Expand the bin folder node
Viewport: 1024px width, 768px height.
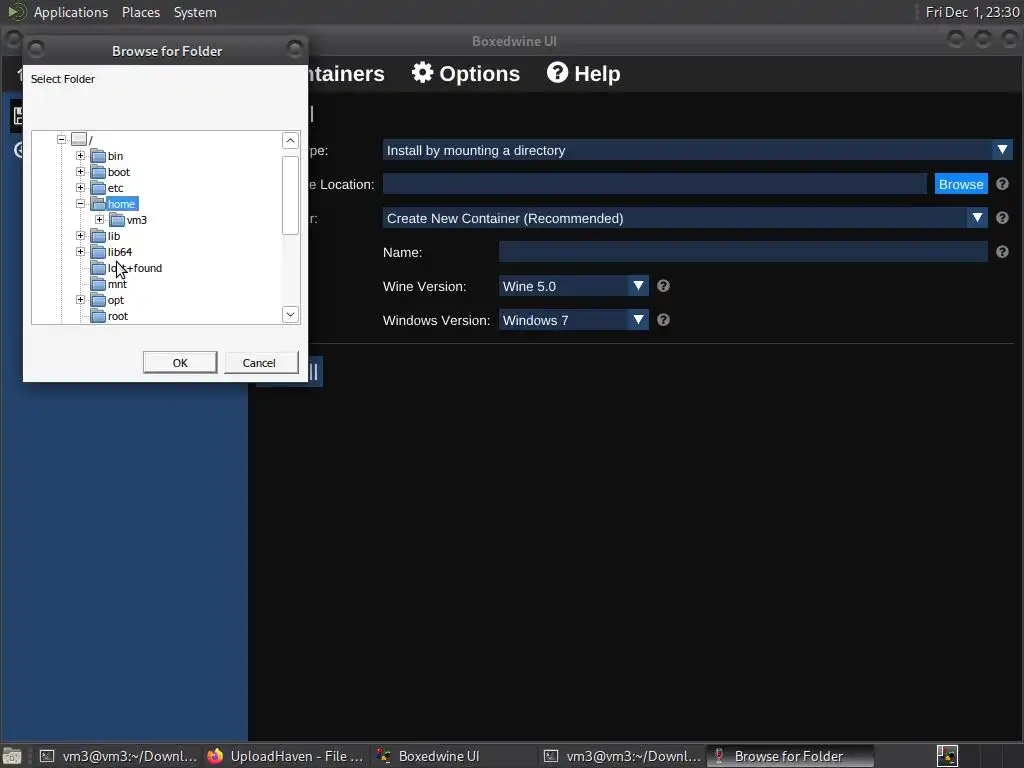pyautogui.click(x=80, y=155)
